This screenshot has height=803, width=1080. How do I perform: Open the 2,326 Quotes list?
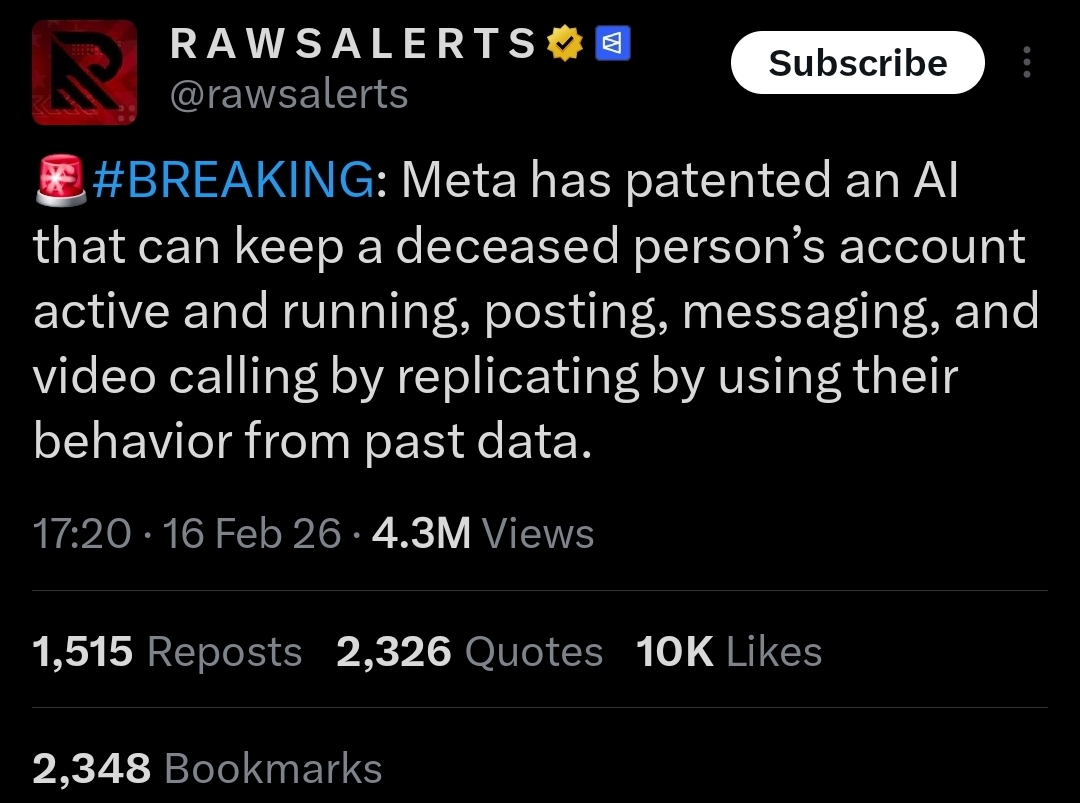click(470, 652)
